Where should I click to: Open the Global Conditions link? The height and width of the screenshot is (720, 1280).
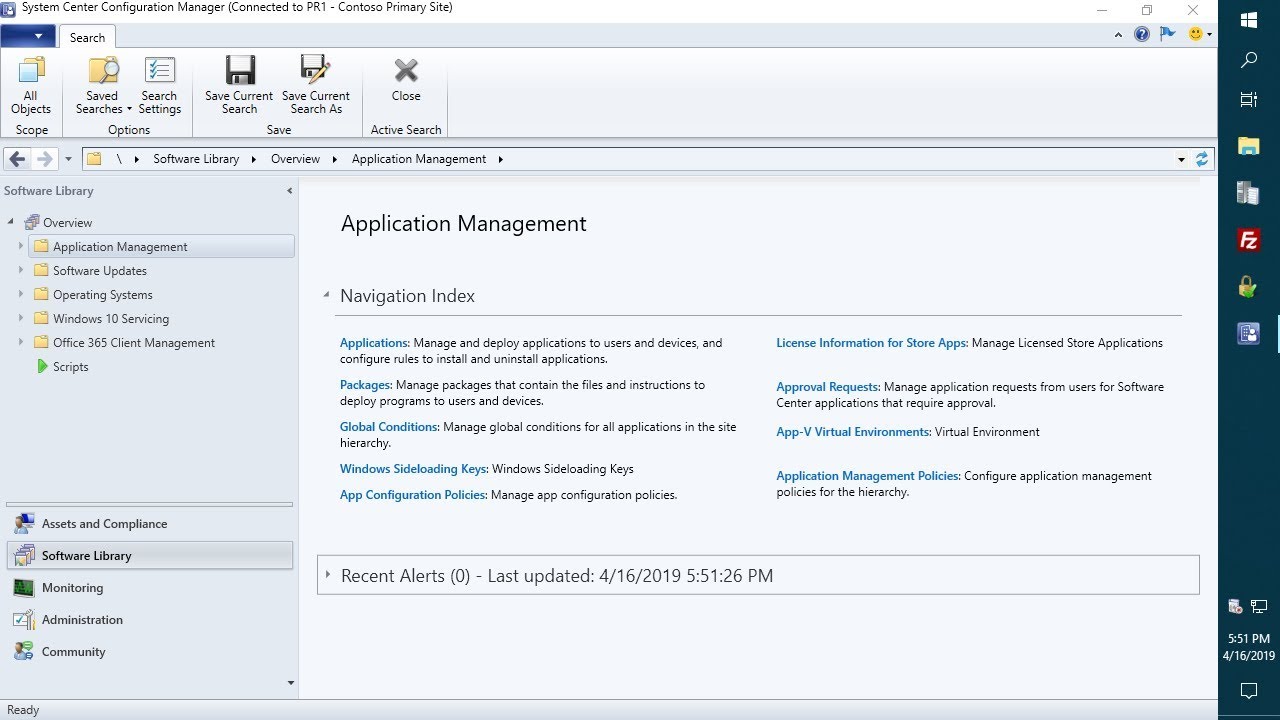pyautogui.click(x=389, y=427)
